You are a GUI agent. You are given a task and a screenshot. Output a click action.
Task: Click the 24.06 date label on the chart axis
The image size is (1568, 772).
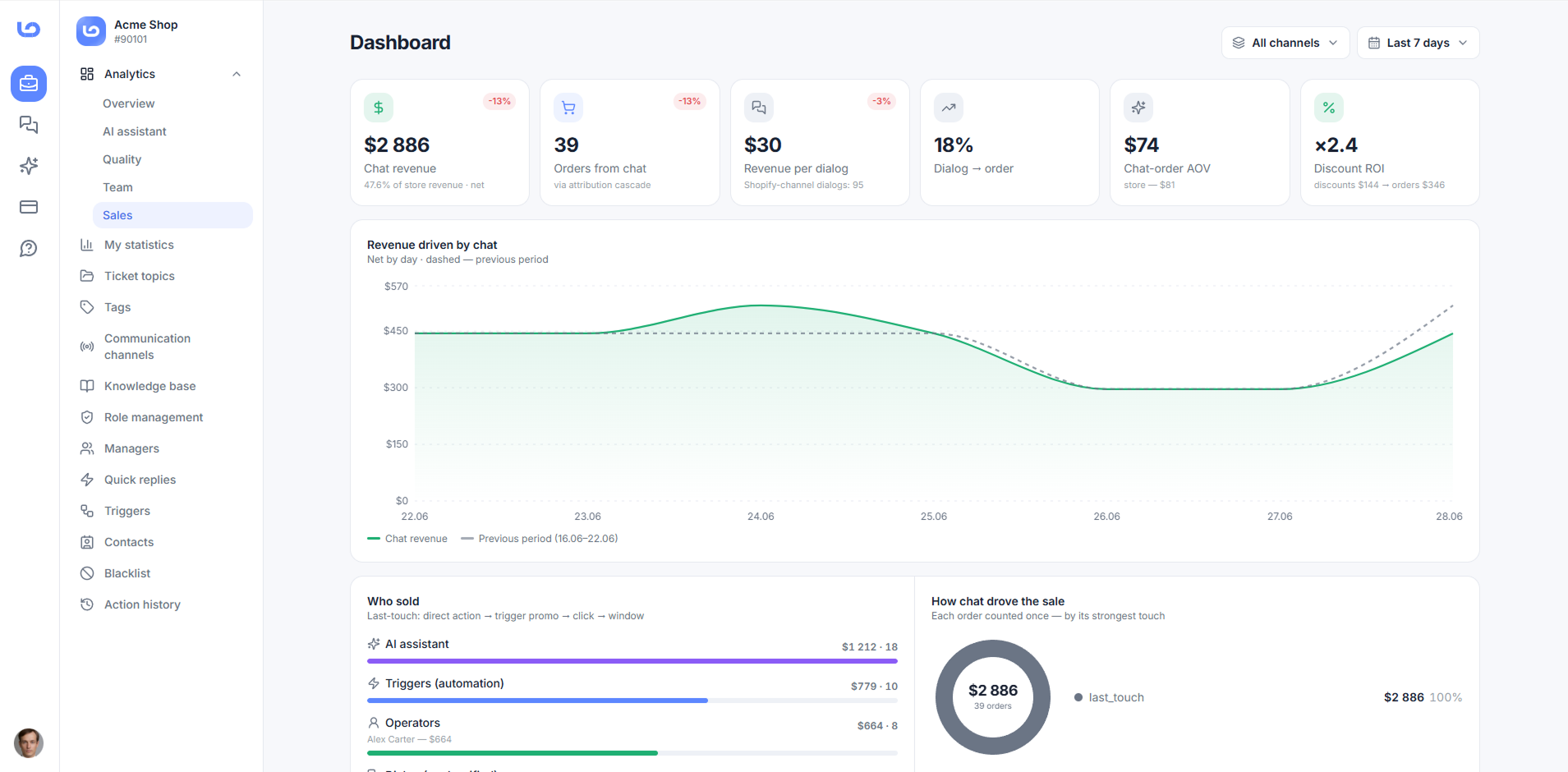tap(761, 517)
